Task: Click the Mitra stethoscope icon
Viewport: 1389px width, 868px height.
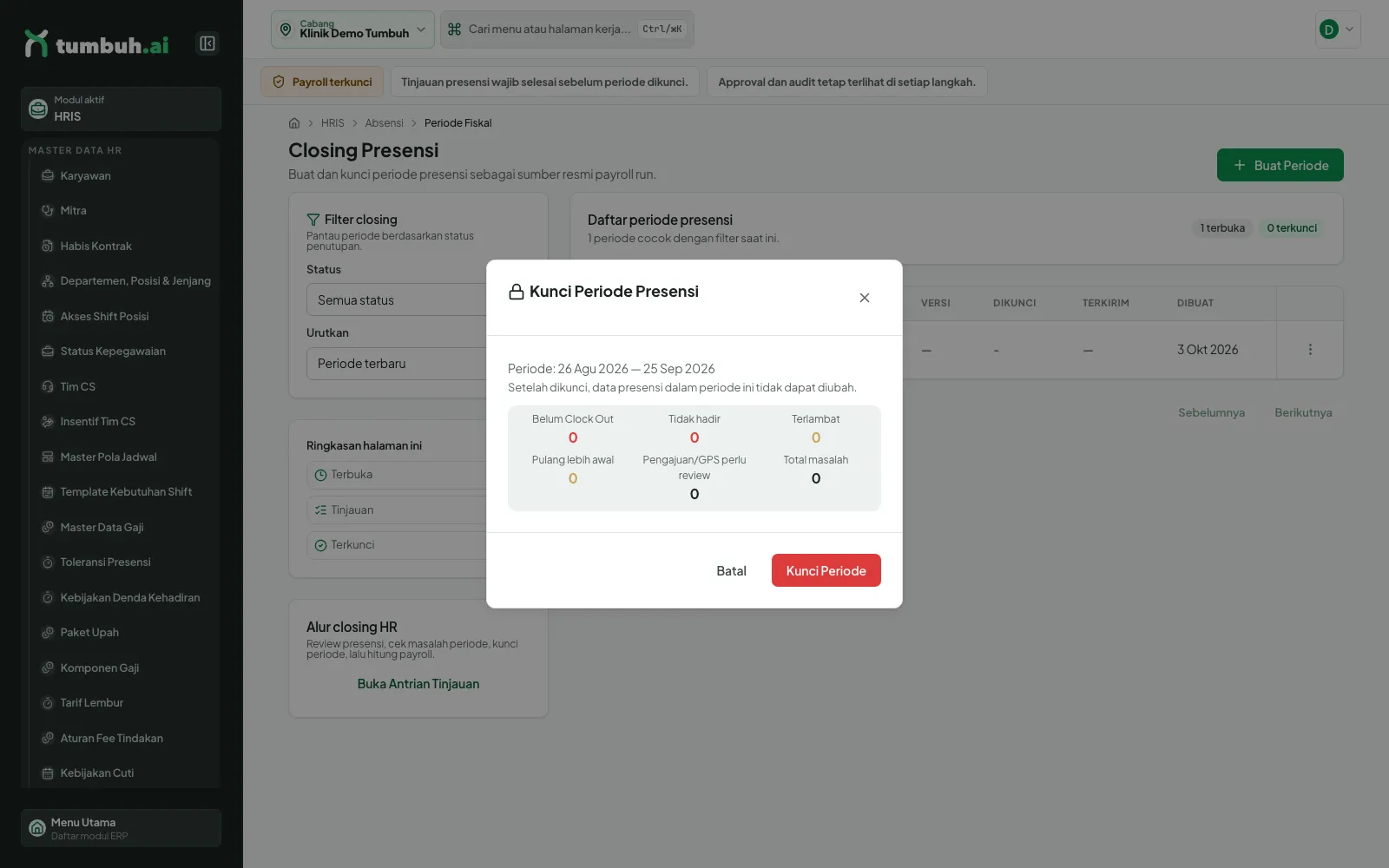Action: point(48,210)
